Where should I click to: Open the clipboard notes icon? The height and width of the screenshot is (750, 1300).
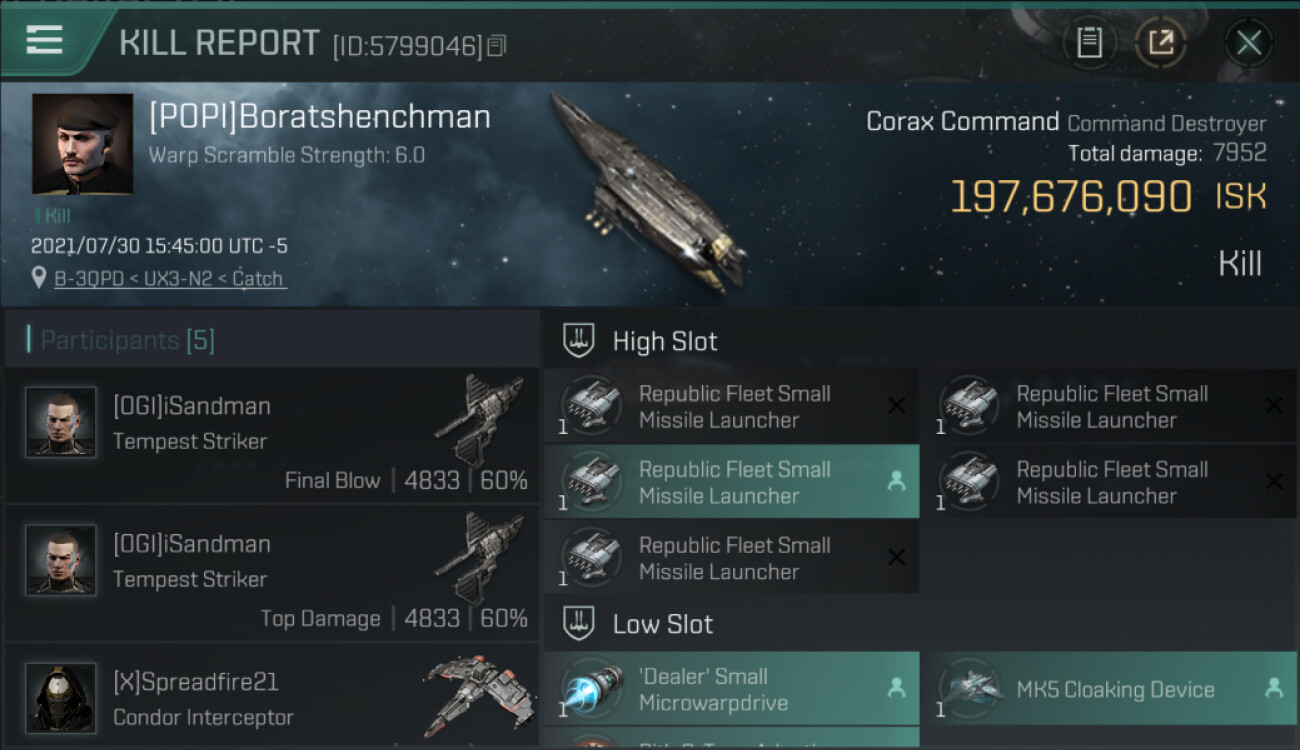click(x=1089, y=43)
